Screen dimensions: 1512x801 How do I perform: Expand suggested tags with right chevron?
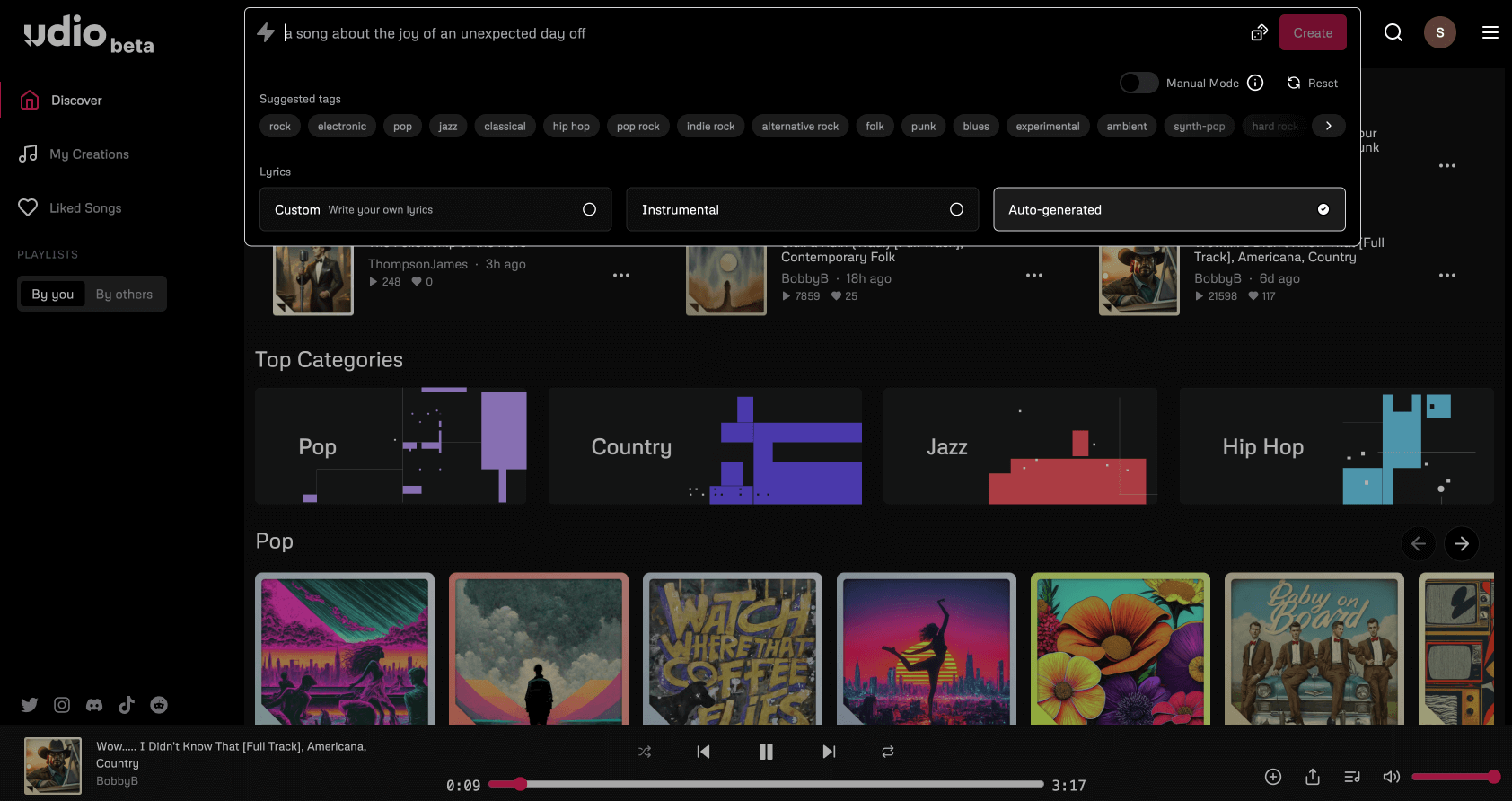(x=1329, y=126)
